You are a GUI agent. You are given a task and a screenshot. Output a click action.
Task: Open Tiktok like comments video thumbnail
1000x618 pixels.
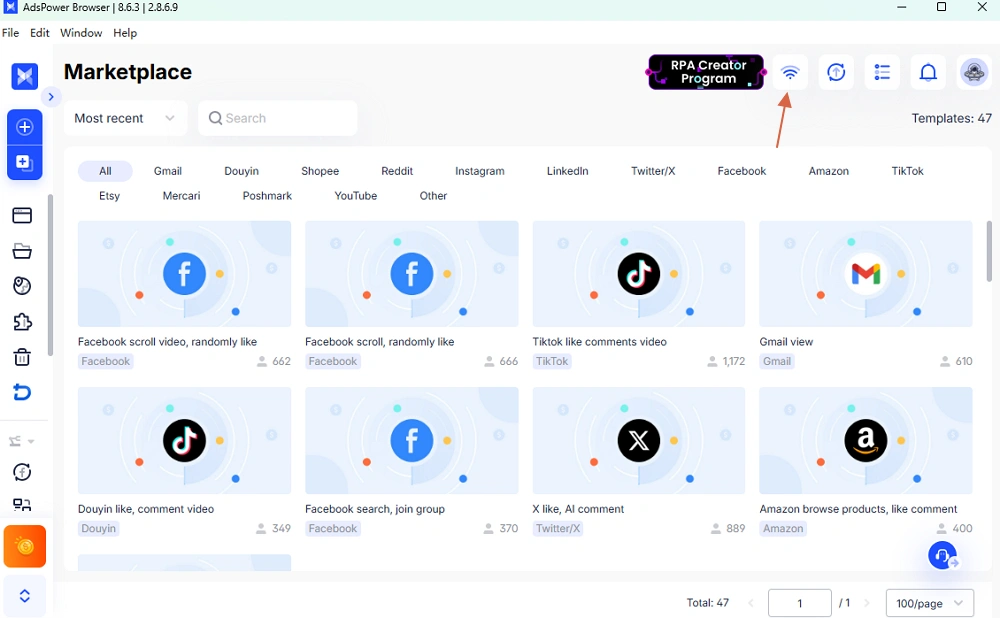[639, 274]
